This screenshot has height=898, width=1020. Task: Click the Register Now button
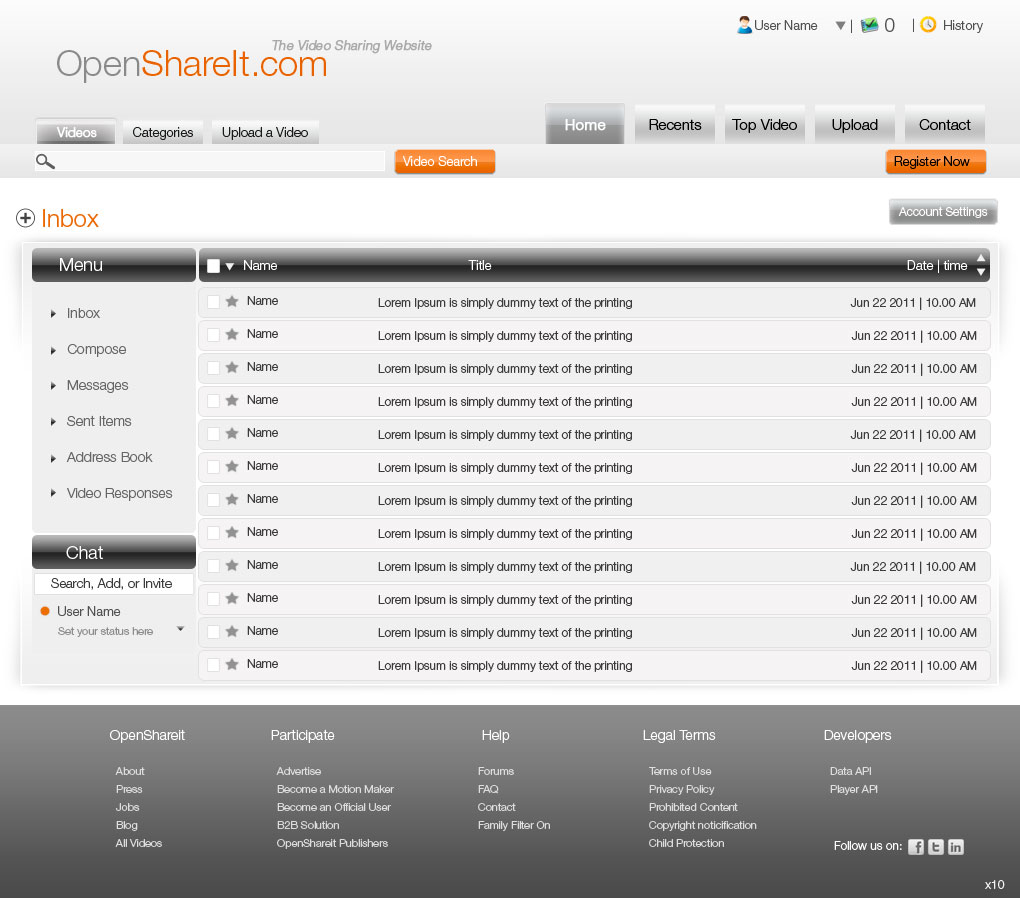point(935,161)
